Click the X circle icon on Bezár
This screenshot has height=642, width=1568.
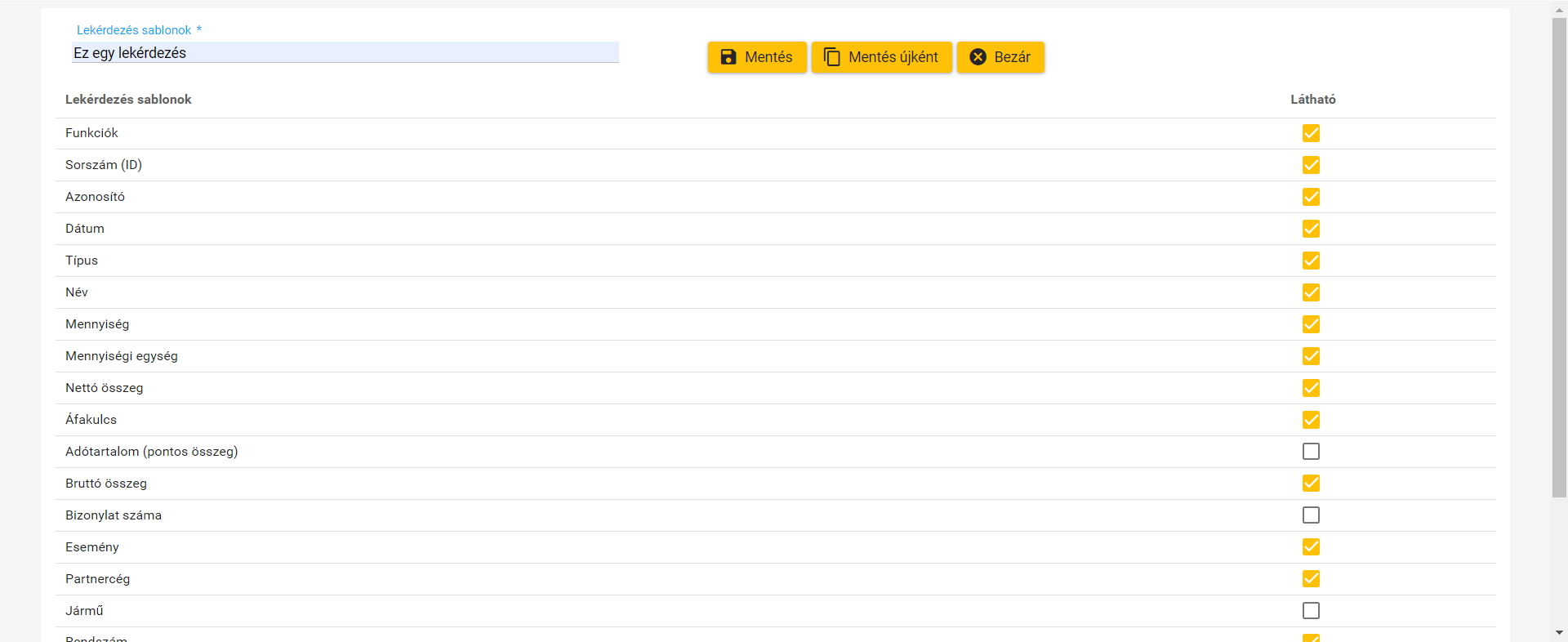(x=978, y=57)
